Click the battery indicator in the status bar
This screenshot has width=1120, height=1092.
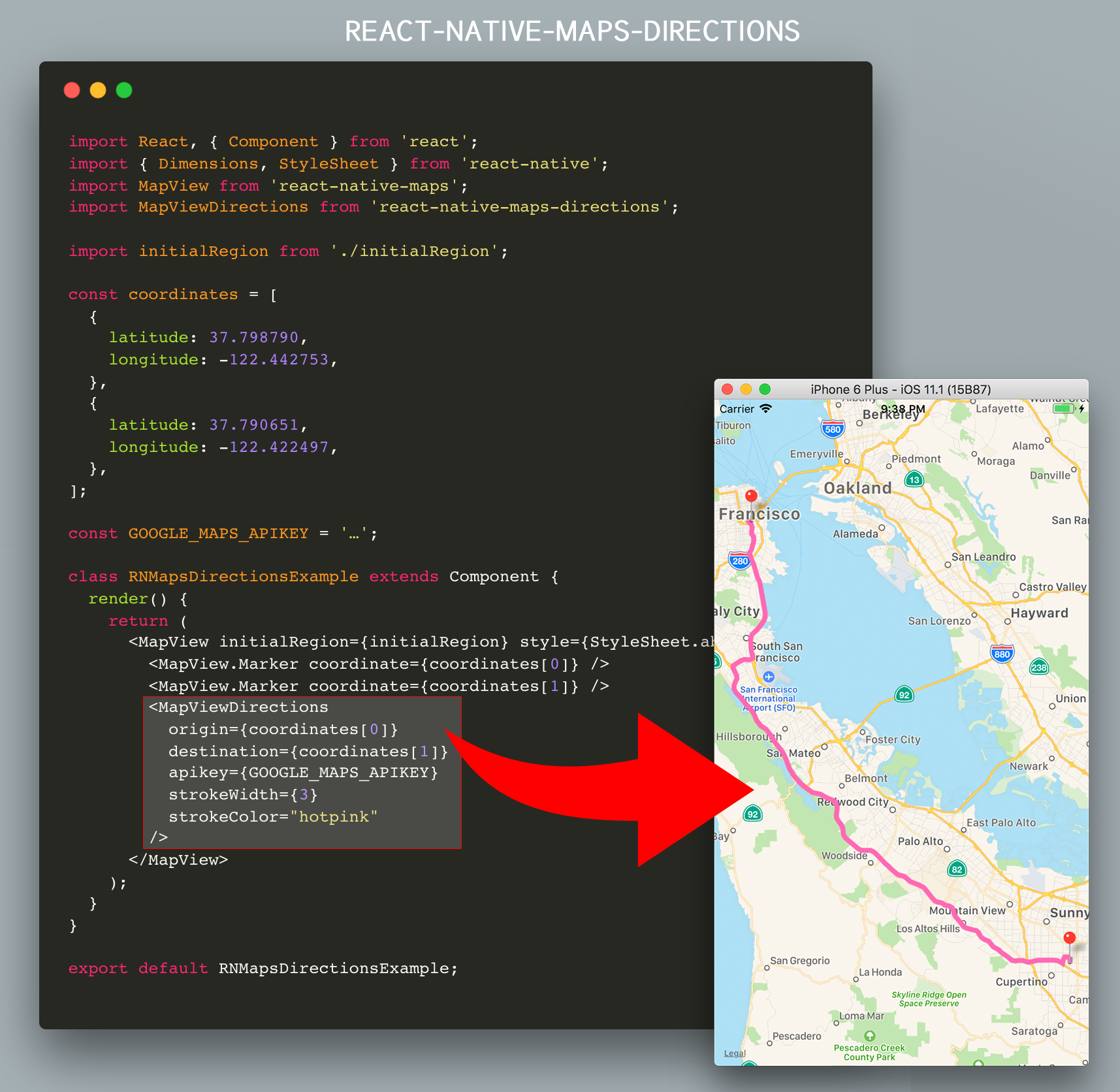[1067, 409]
